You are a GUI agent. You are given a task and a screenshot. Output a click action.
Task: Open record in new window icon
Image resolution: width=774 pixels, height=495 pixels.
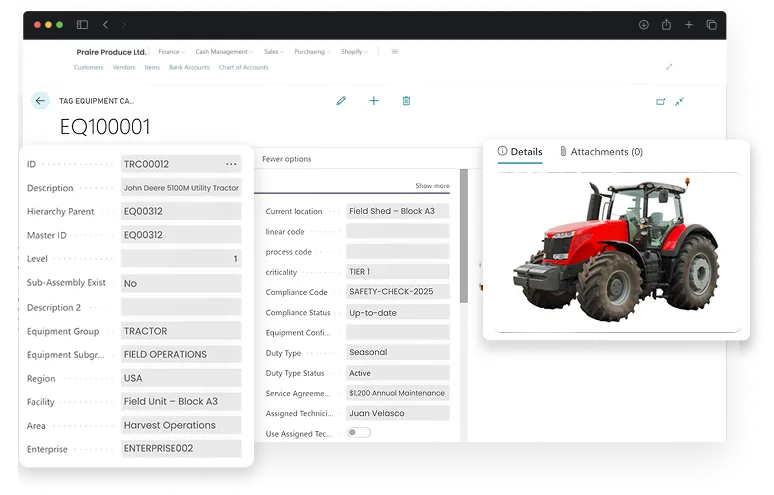pos(660,102)
